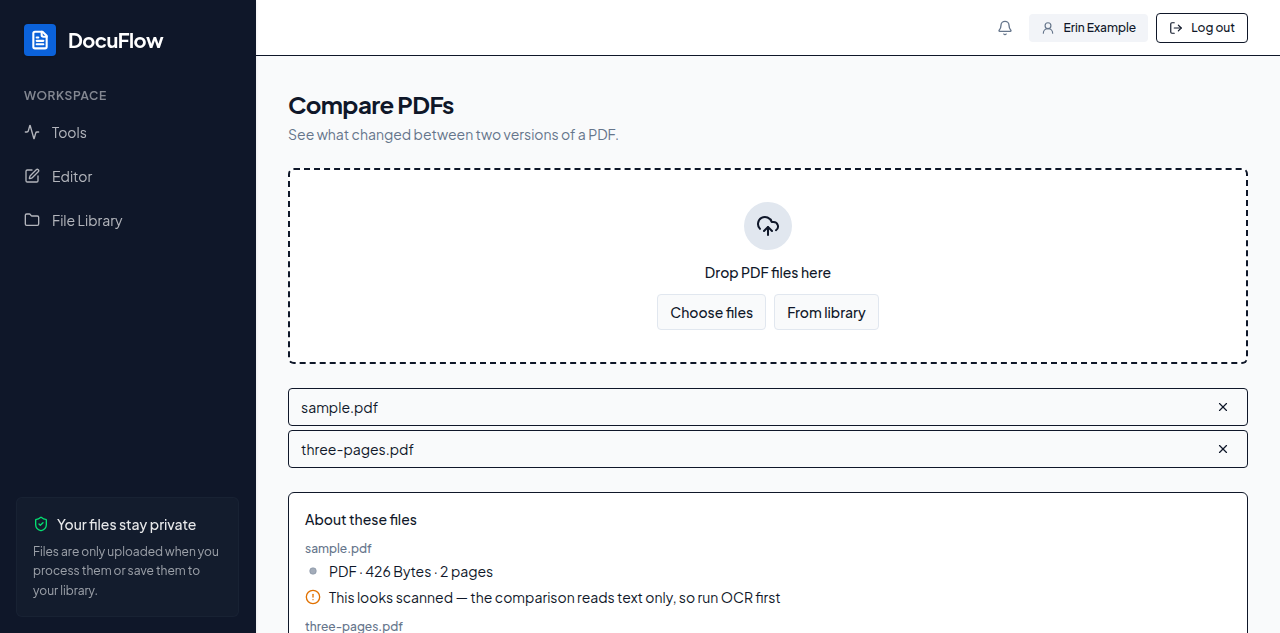Click the File Library folder icon
The width and height of the screenshot is (1280, 633).
click(32, 220)
